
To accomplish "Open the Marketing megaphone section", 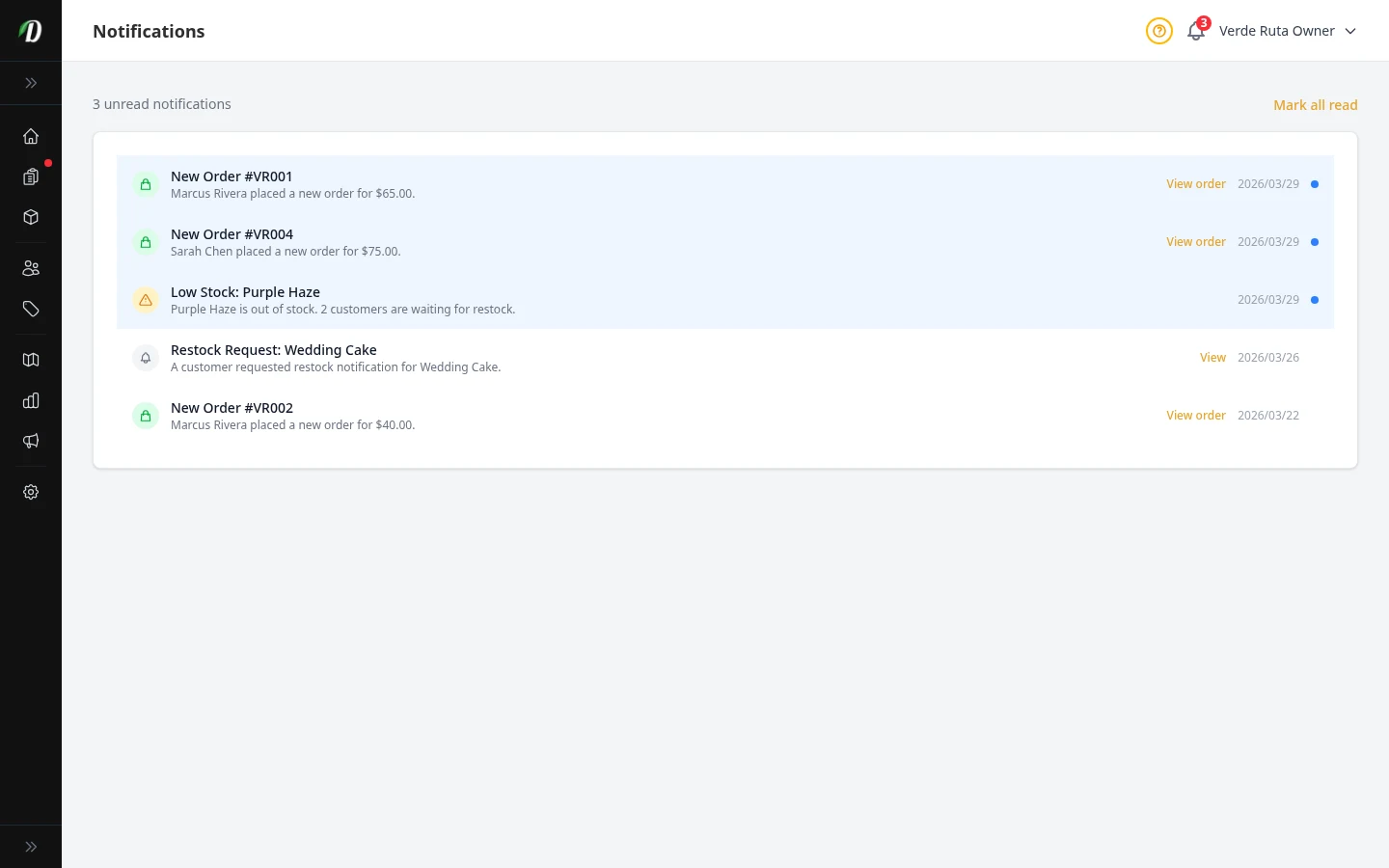I will point(31,441).
